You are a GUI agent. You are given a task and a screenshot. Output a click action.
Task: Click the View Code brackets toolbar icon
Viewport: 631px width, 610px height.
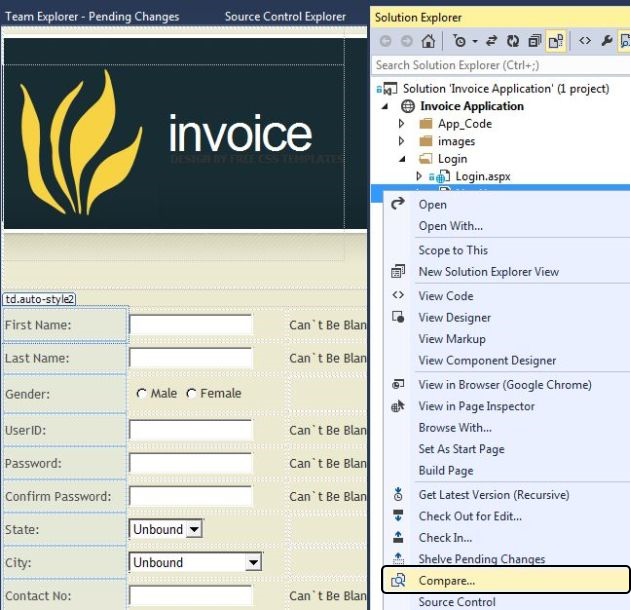pyautogui.click(x=585, y=41)
